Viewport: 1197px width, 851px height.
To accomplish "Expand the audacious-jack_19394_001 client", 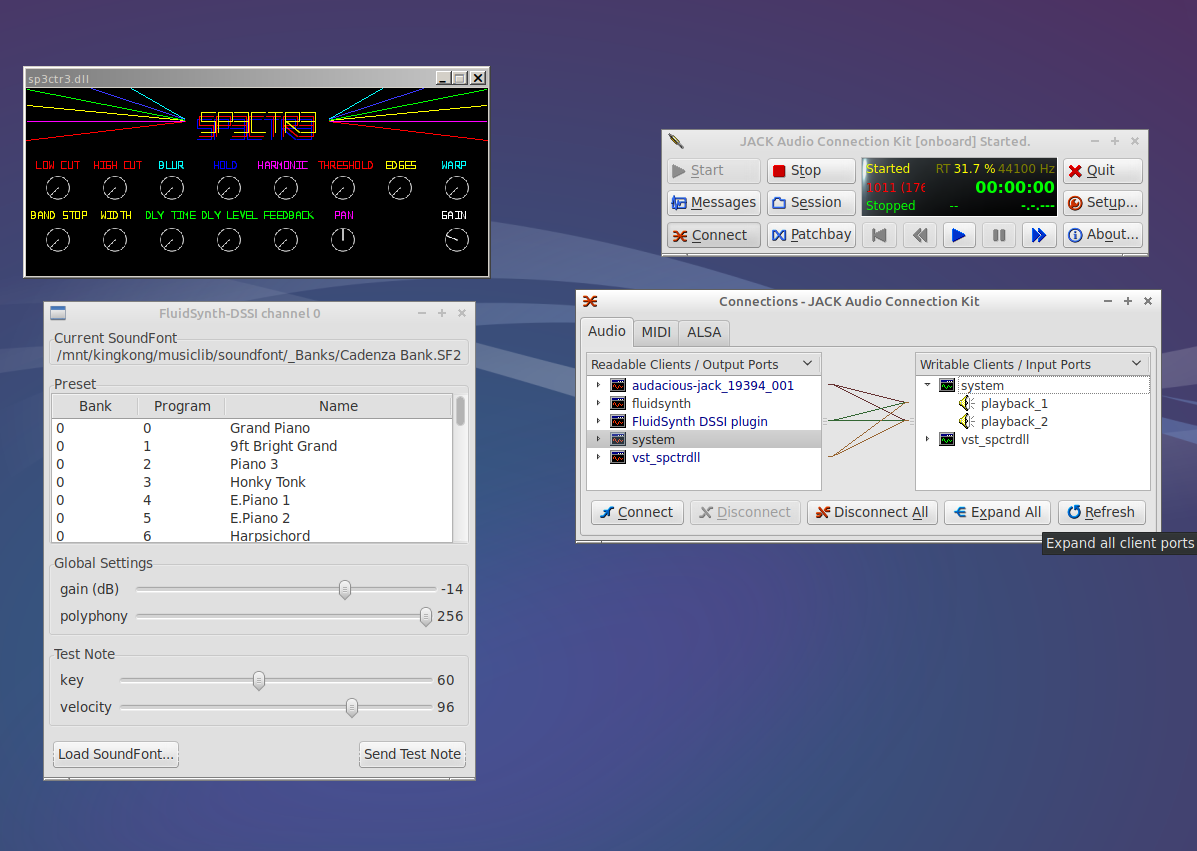I will pos(598,385).
